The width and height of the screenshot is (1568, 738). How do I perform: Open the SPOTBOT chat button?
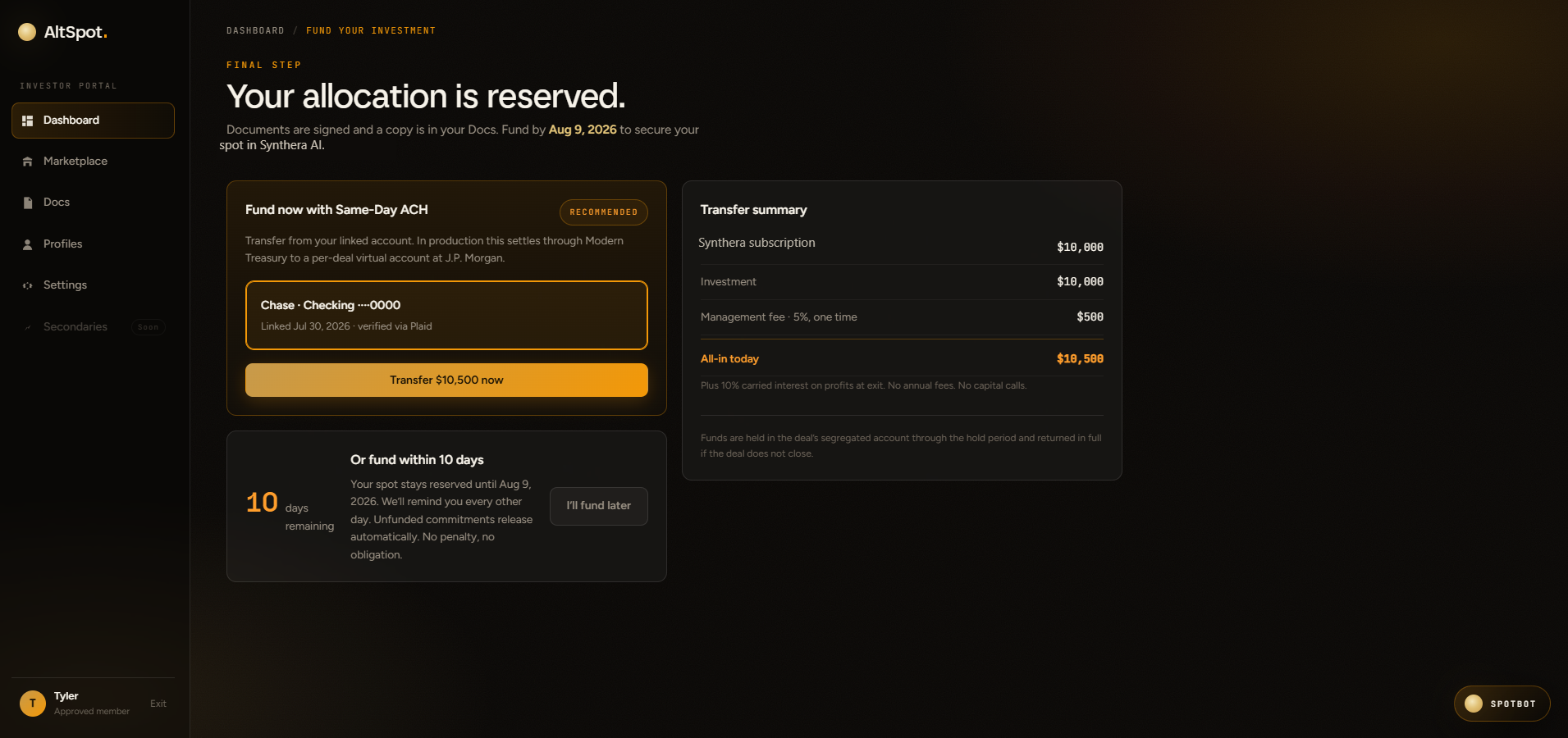click(1502, 704)
